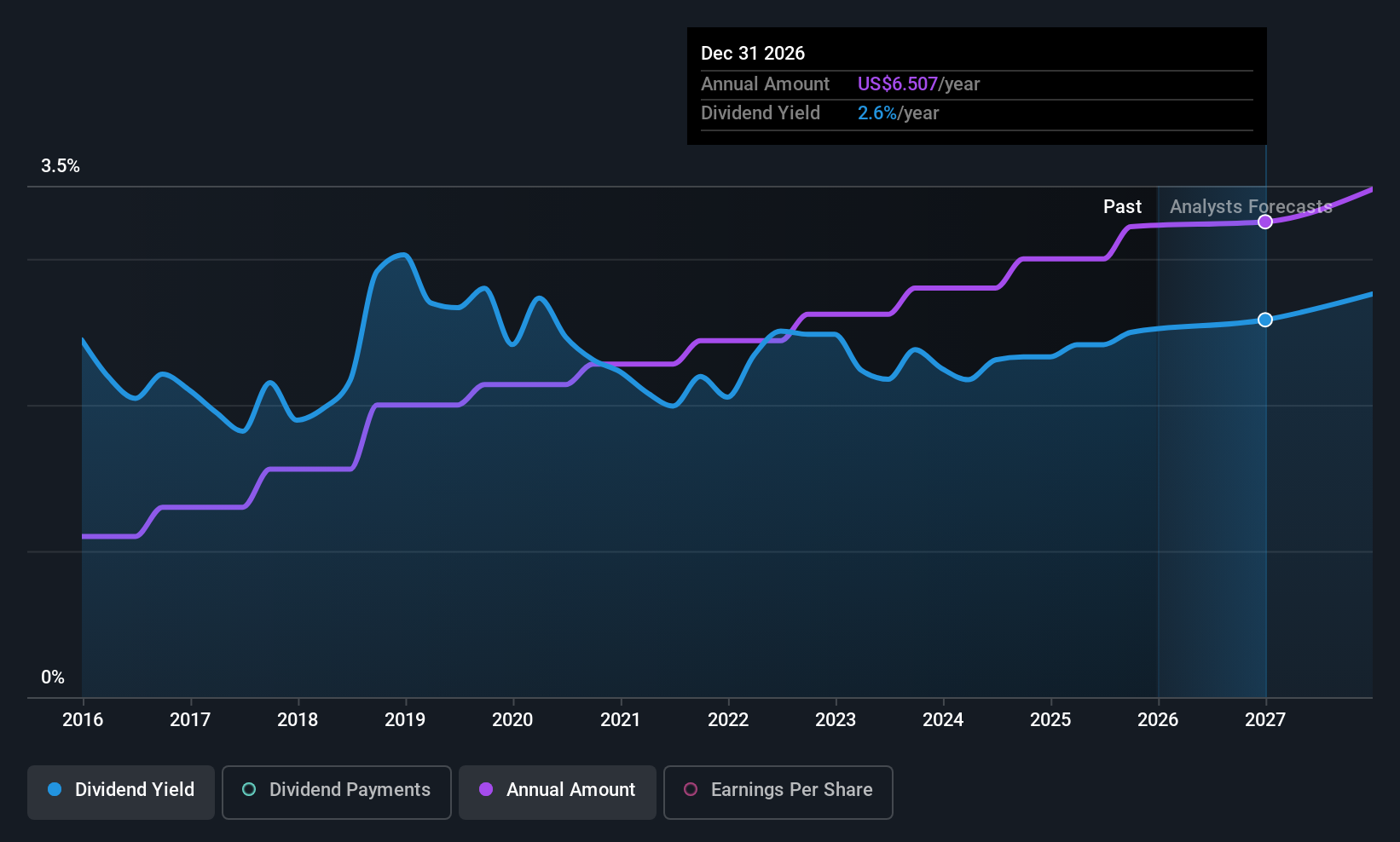
Task: Click the 2026 x-axis label
Action: pos(1158,719)
